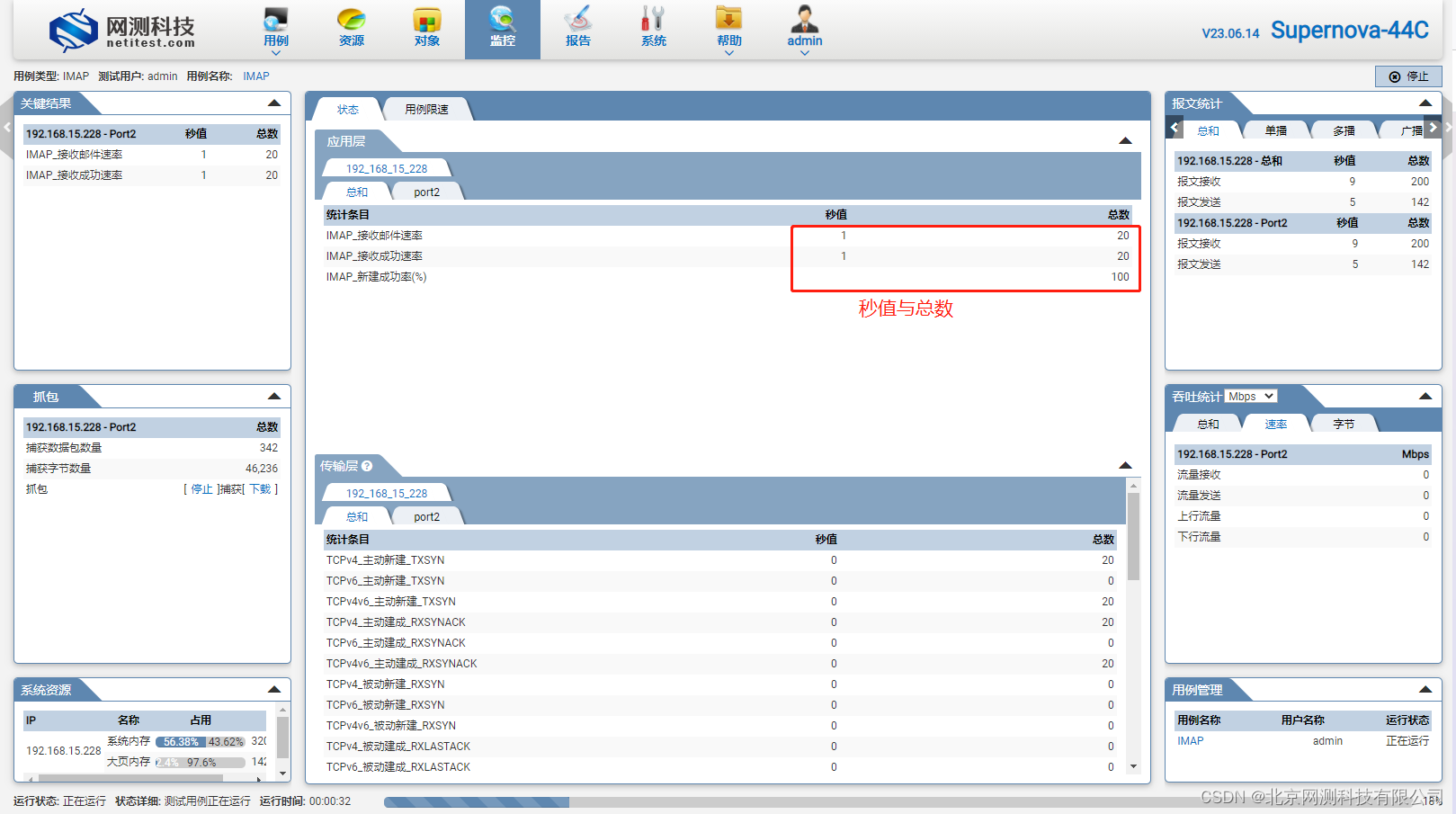This screenshot has width=1456, height=814.
Task: Select the IMAP_新建成功率(%) row
Action: (728, 277)
